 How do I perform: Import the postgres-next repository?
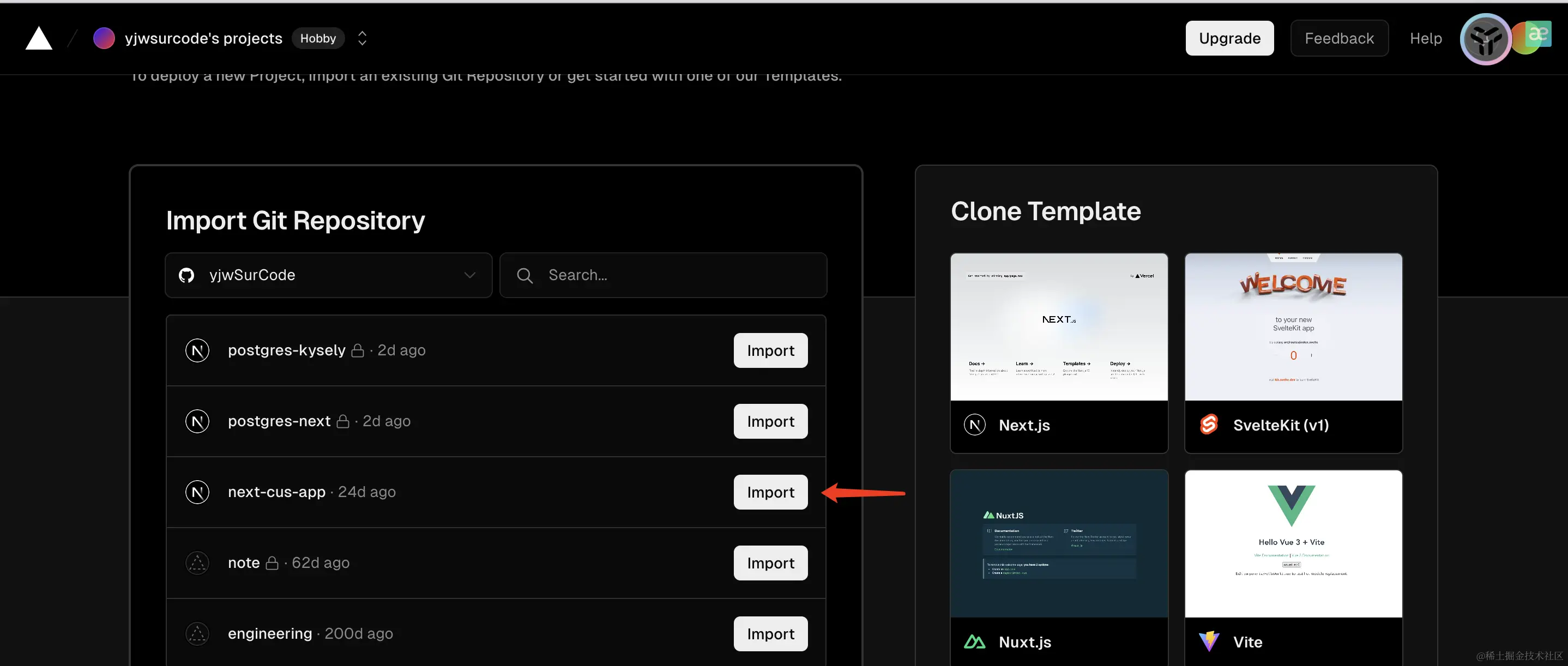point(770,421)
